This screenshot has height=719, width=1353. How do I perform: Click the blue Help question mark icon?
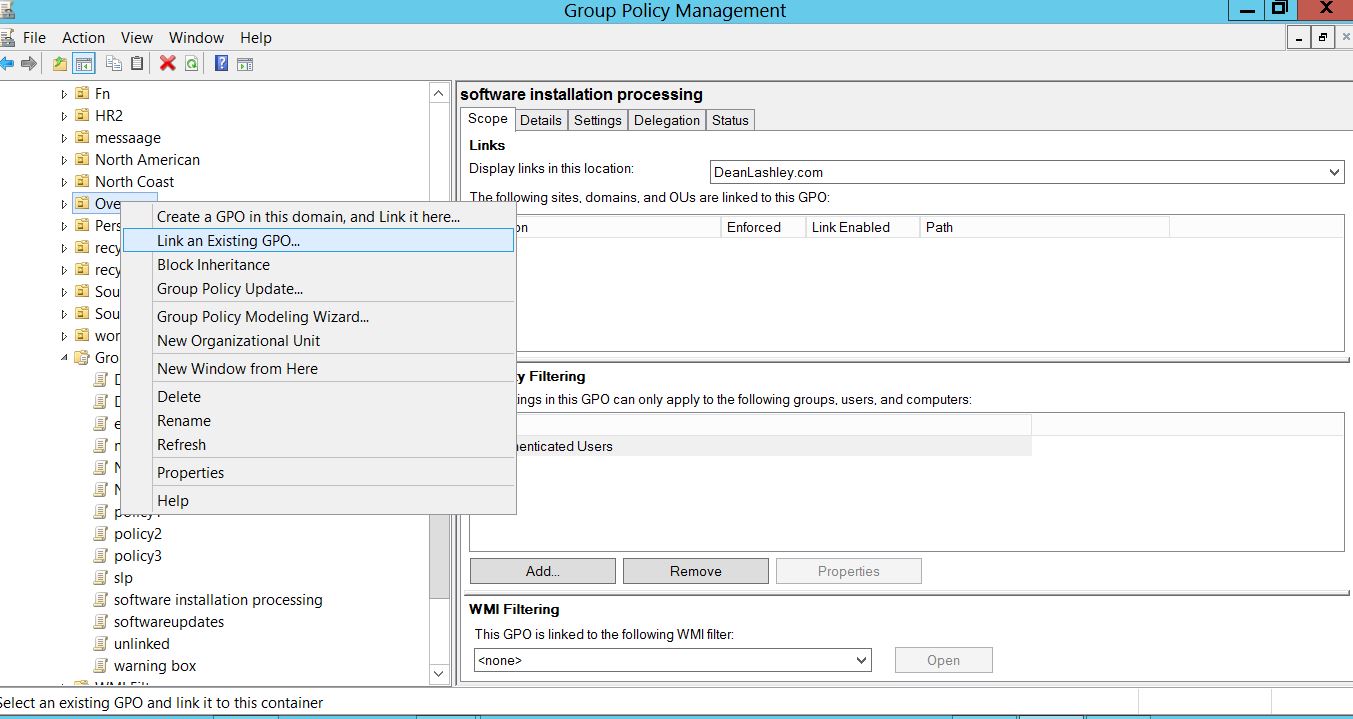pos(221,64)
